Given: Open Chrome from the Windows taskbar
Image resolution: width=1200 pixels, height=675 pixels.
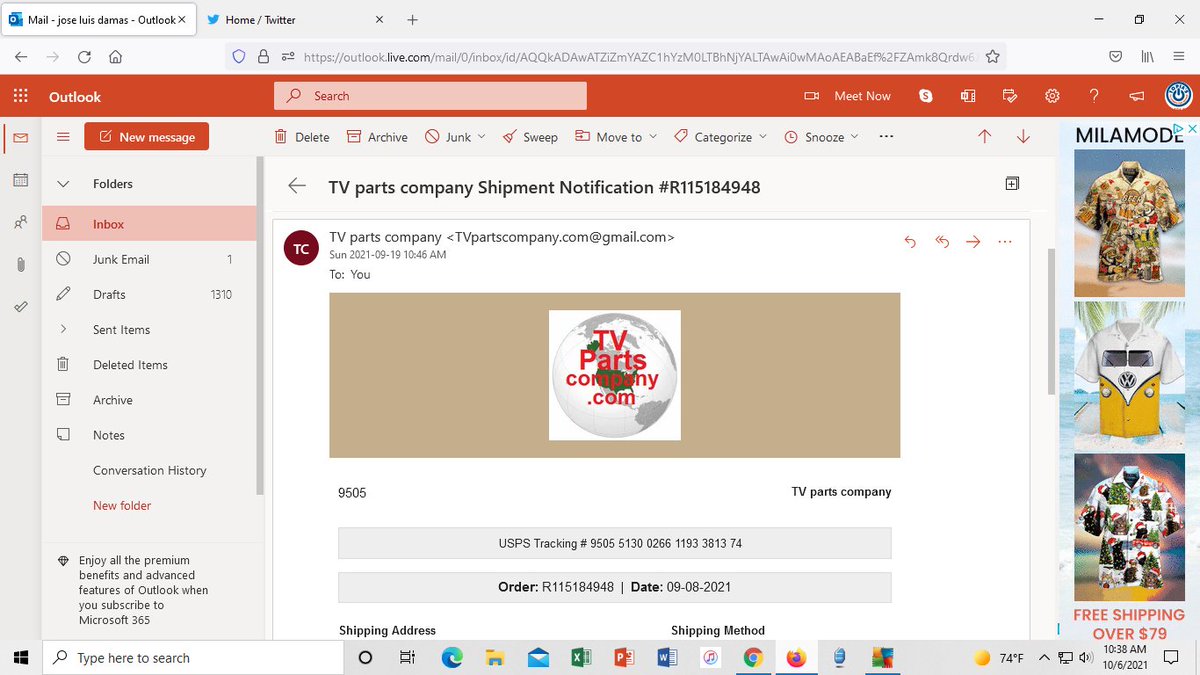Looking at the screenshot, I should pos(753,657).
